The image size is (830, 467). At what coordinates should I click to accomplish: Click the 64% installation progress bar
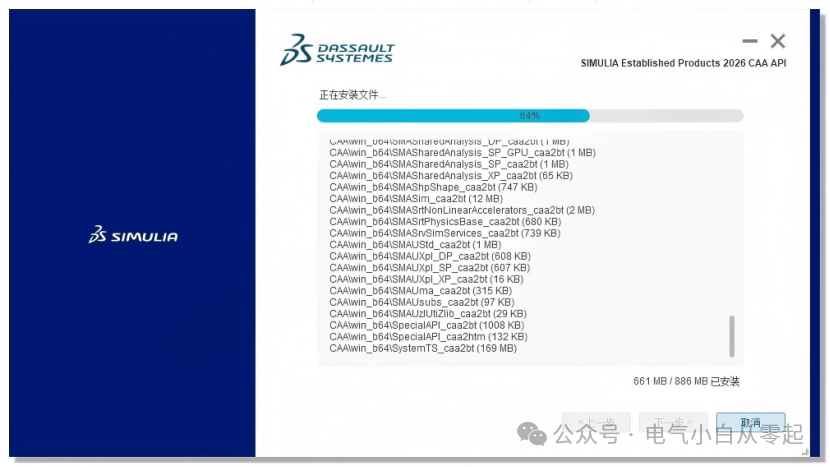pos(530,115)
